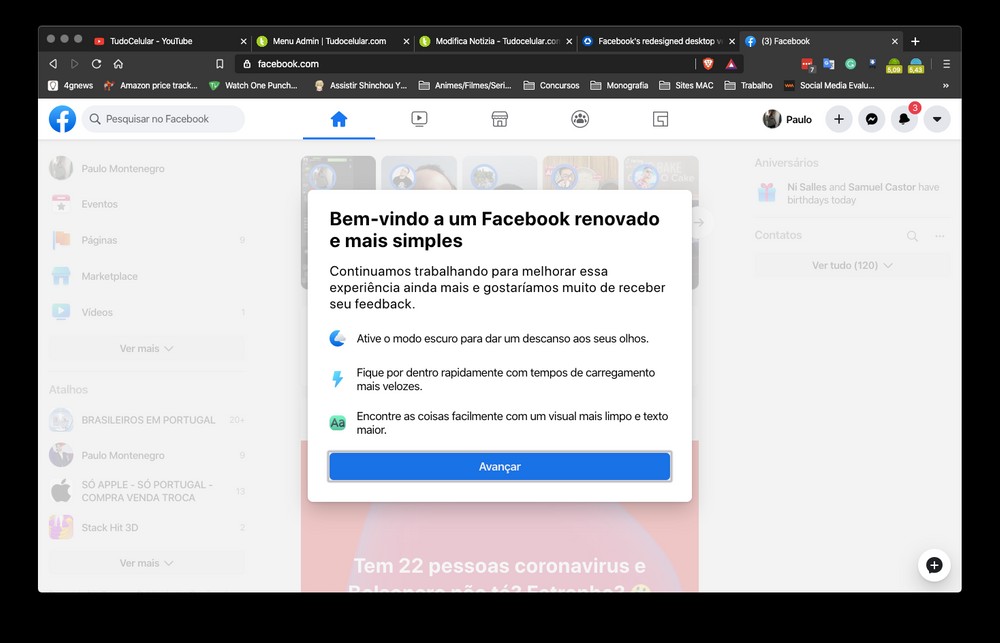Open the Brave Rewards triangle icon
This screenshot has height=643, width=1000.
point(731,64)
